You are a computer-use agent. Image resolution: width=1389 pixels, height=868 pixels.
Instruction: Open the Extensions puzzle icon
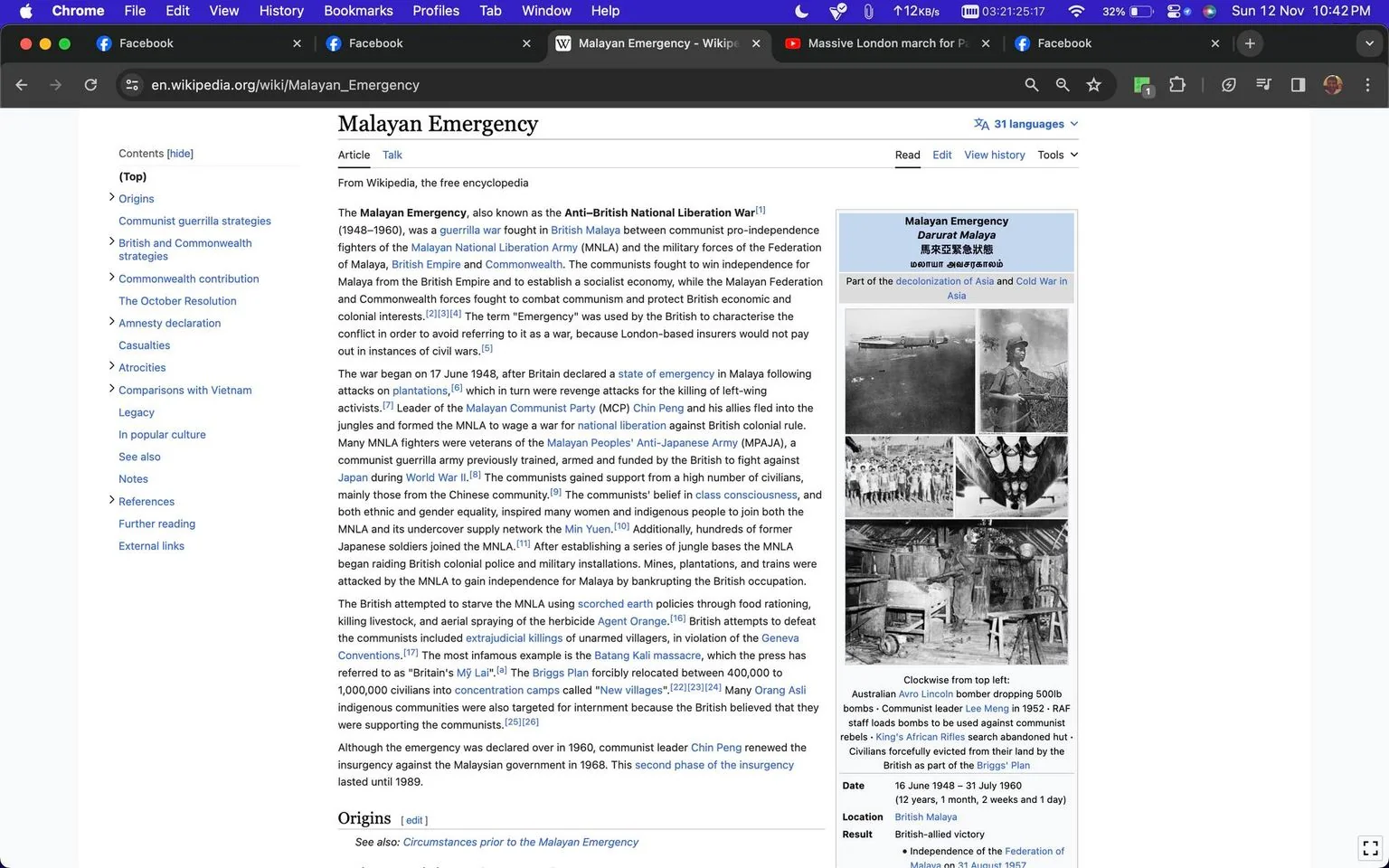1176,85
